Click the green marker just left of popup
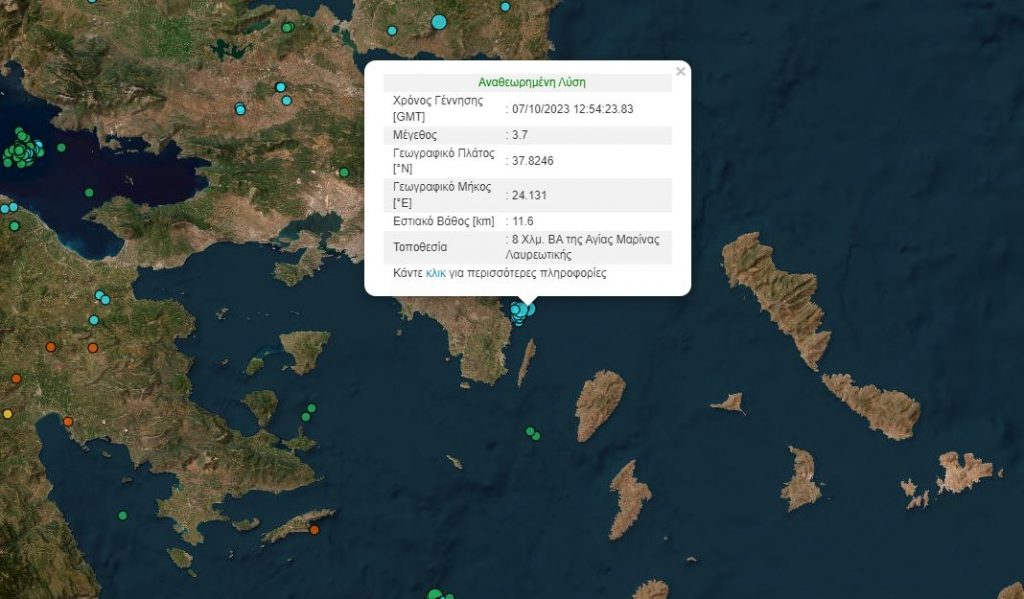This screenshot has height=599, width=1024. [344, 172]
